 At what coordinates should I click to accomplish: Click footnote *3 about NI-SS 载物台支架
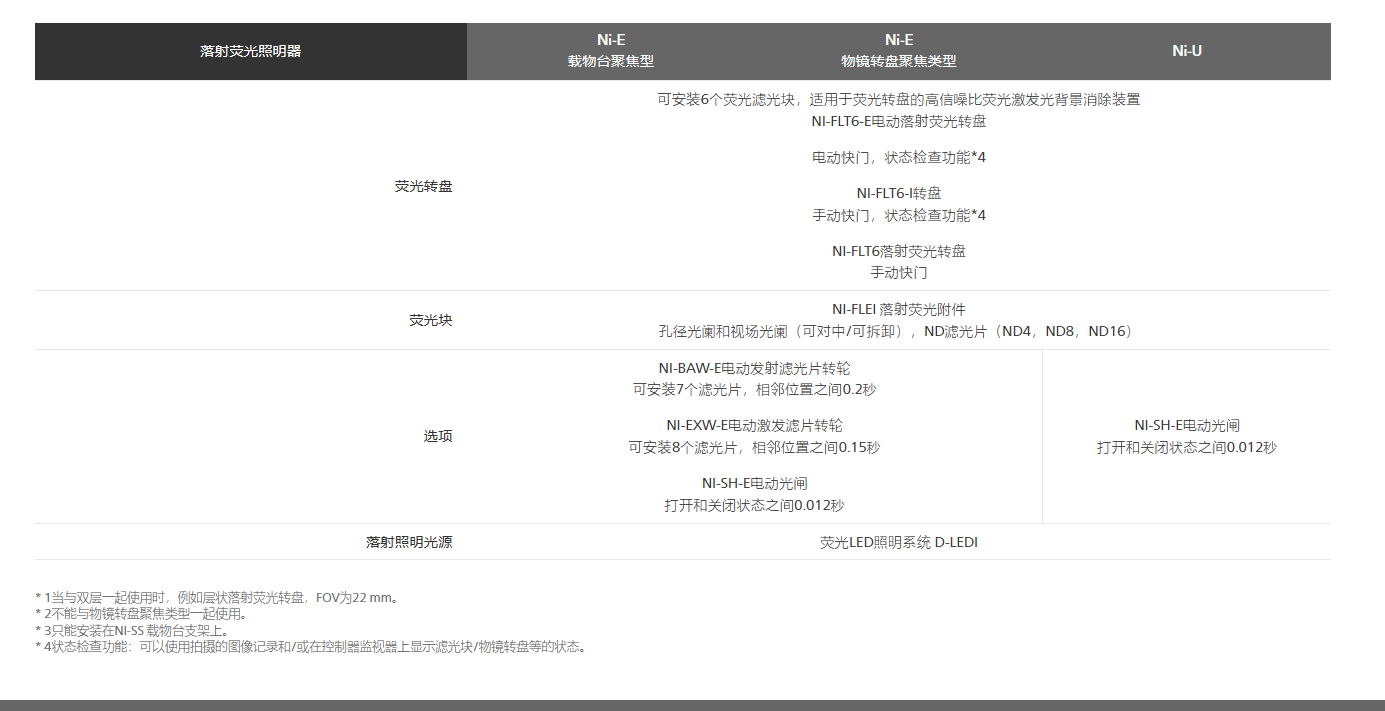tap(133, 630)
